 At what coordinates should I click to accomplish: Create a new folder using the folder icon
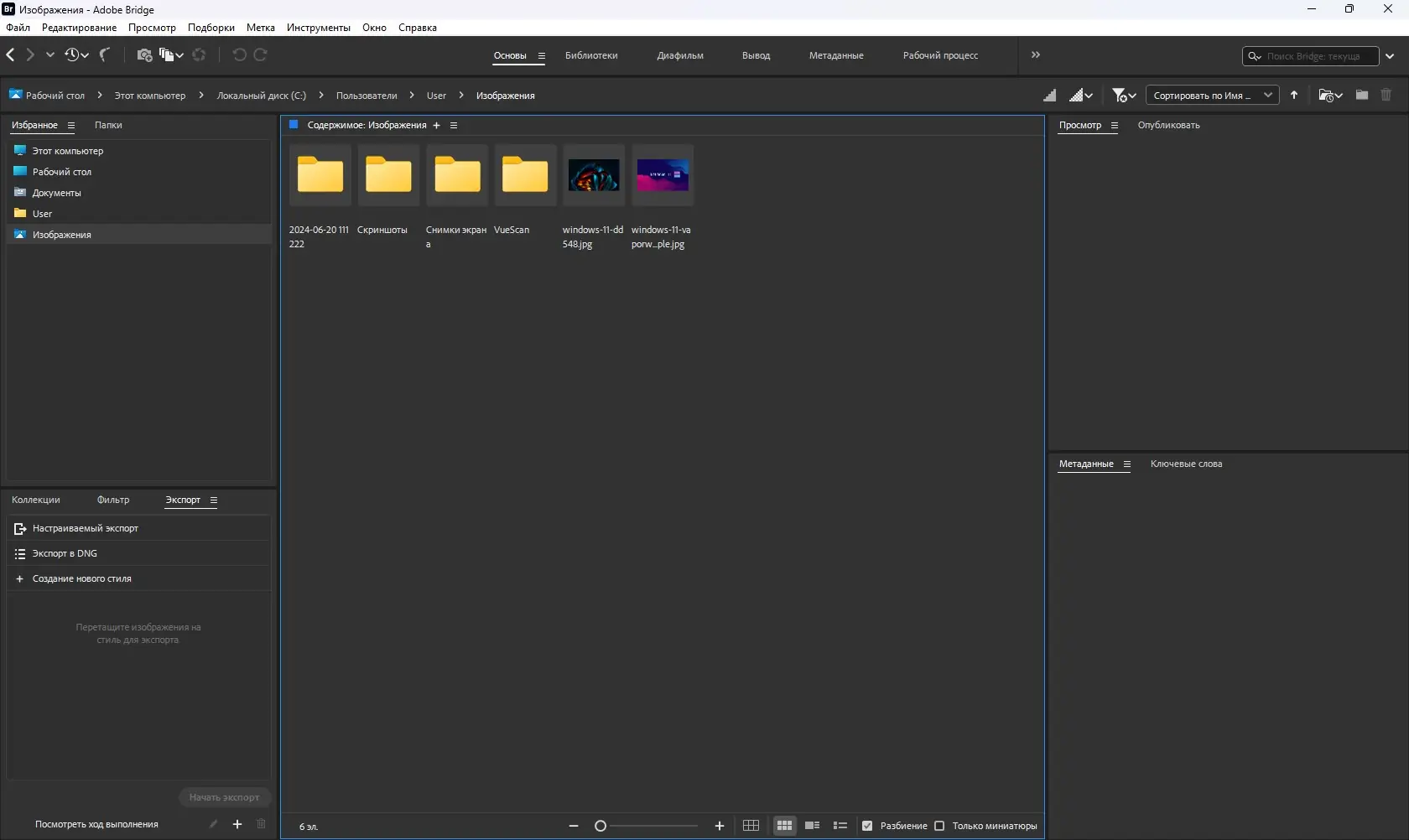pyautogui.click(x=1361, y=95)
